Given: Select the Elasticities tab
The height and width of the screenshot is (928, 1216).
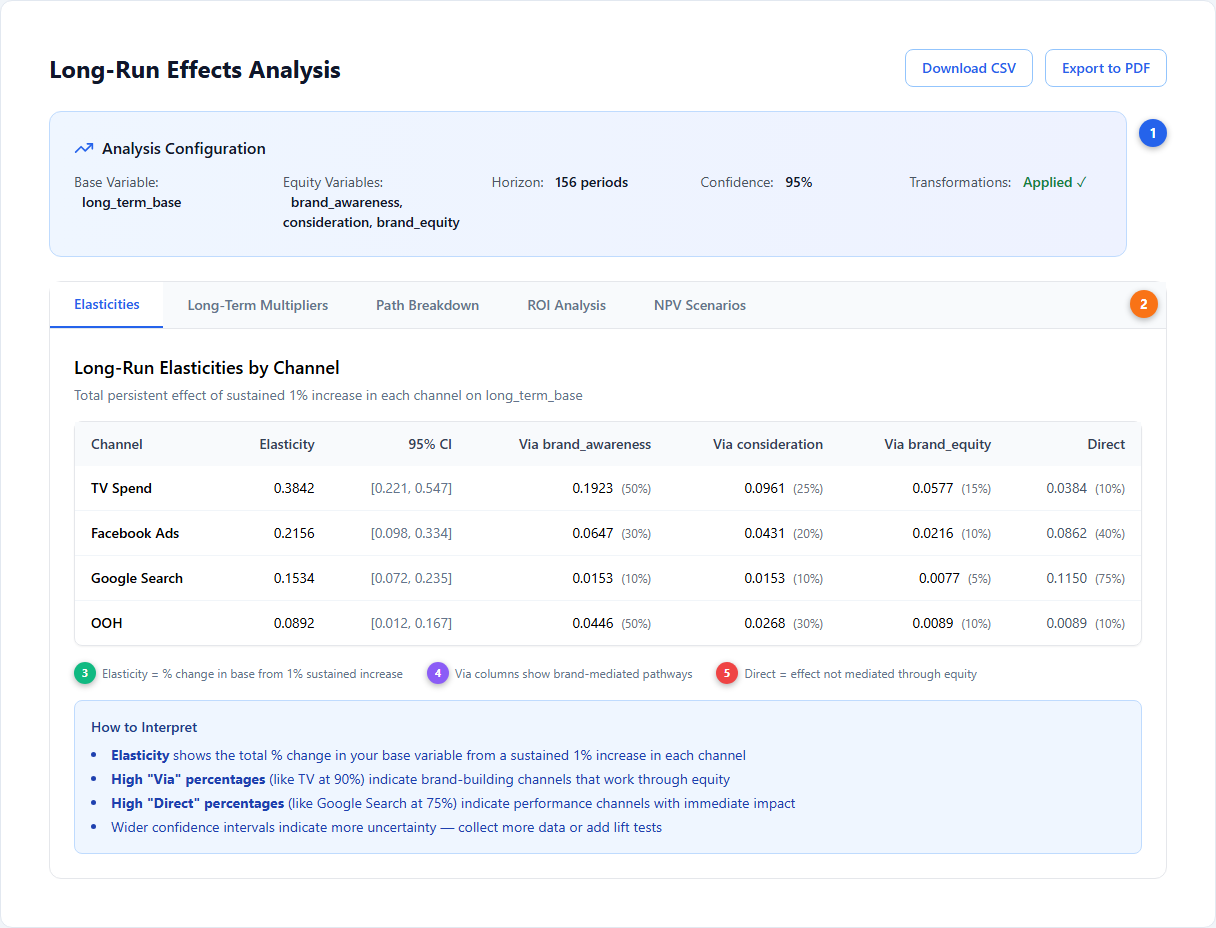Looking at the screenshot, I should (x=107, y=305).
